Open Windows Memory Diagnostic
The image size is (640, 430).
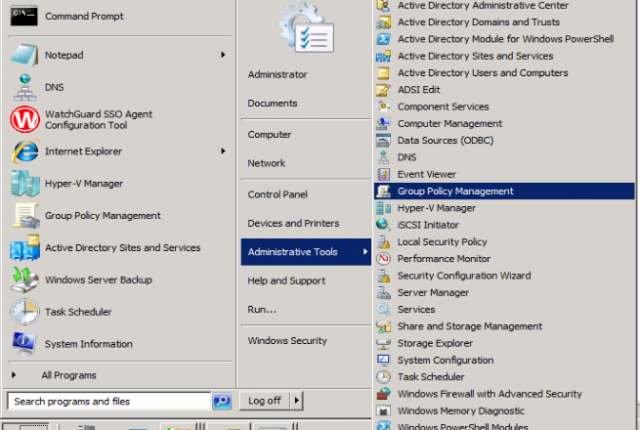461,411
